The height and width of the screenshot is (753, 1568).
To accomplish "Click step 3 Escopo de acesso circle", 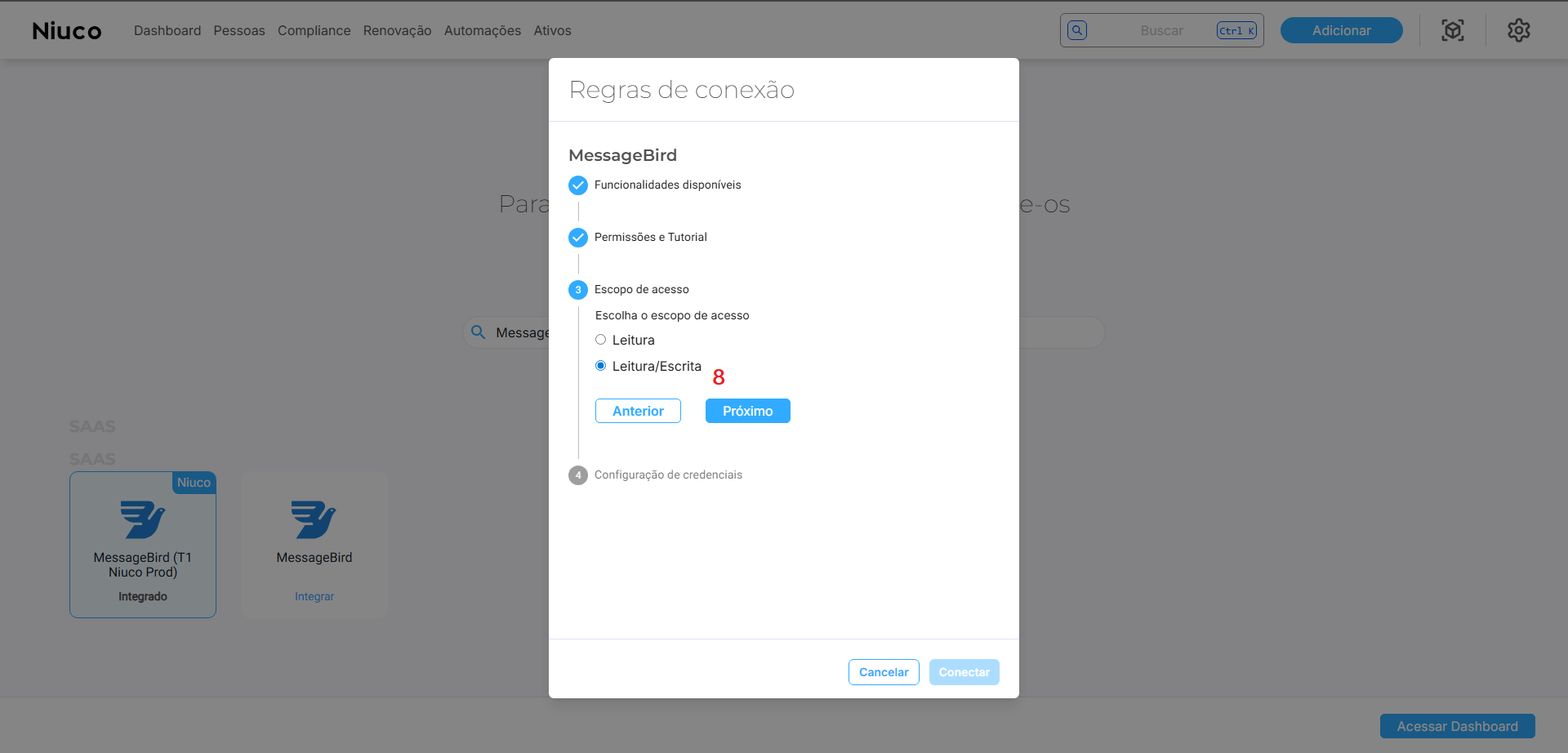I will click(578, 290).
